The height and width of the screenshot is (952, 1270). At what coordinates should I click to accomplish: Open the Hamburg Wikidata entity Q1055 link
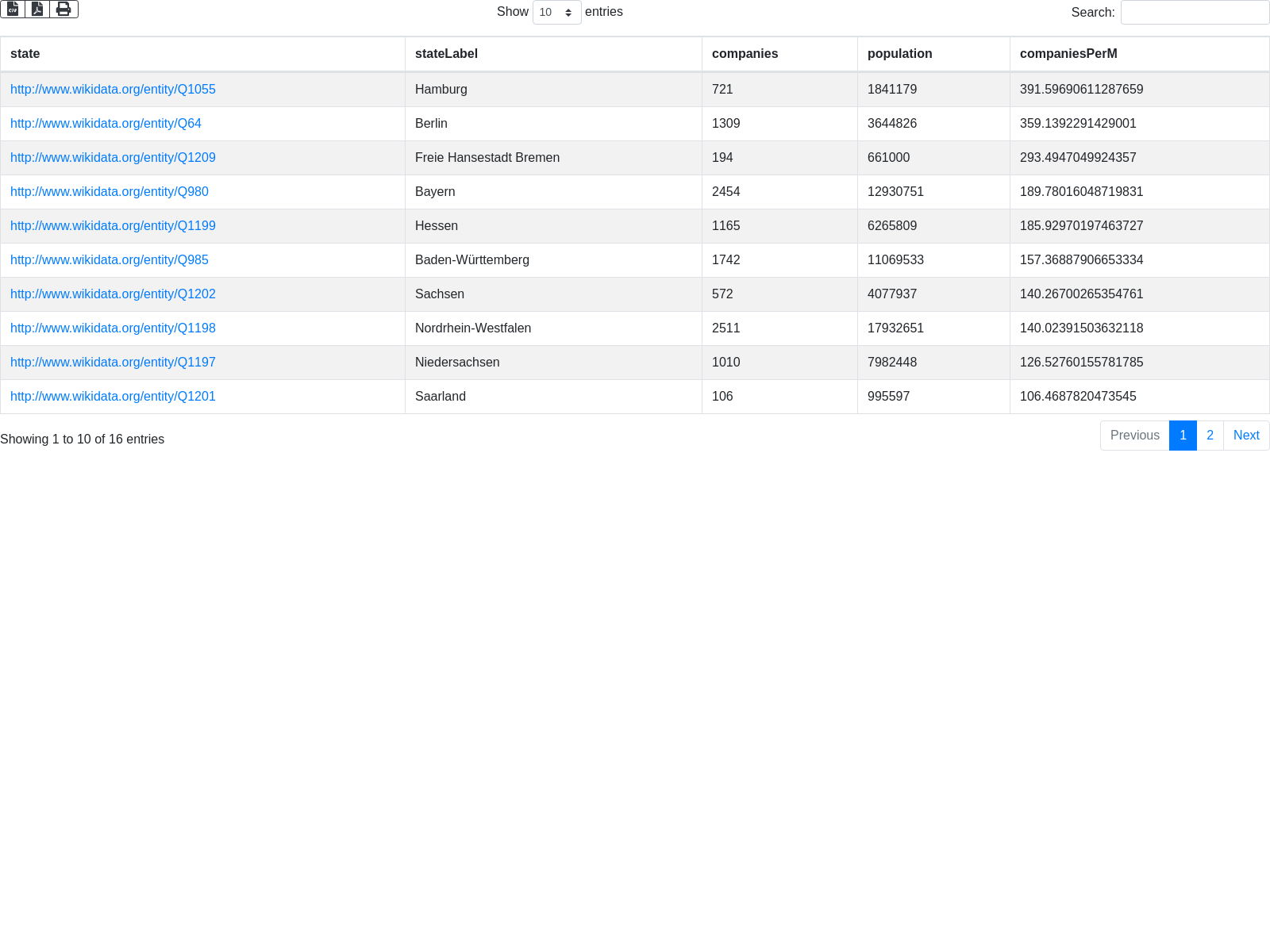[113, 90]
